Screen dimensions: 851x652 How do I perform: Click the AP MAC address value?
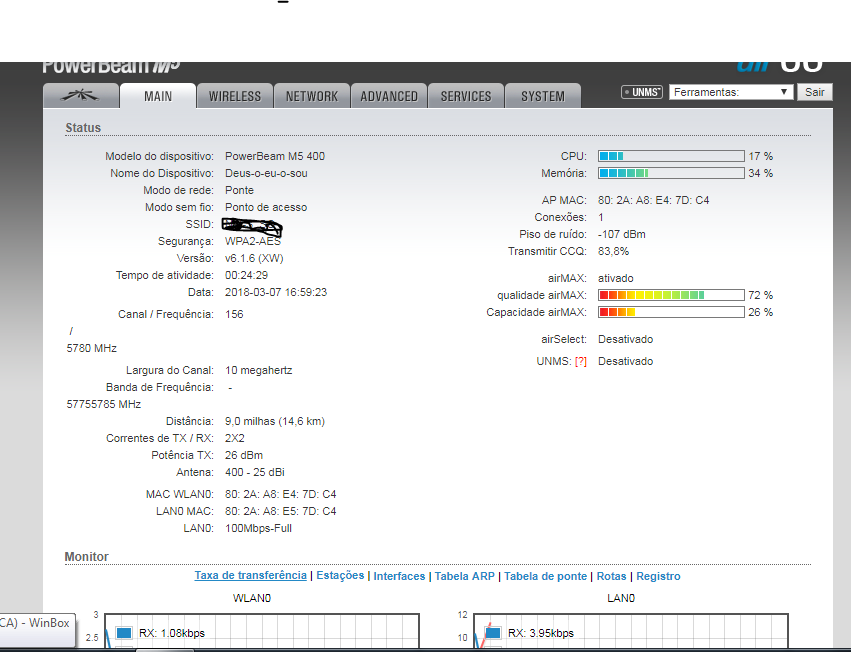pyautogui.click(x=653, y=200)
